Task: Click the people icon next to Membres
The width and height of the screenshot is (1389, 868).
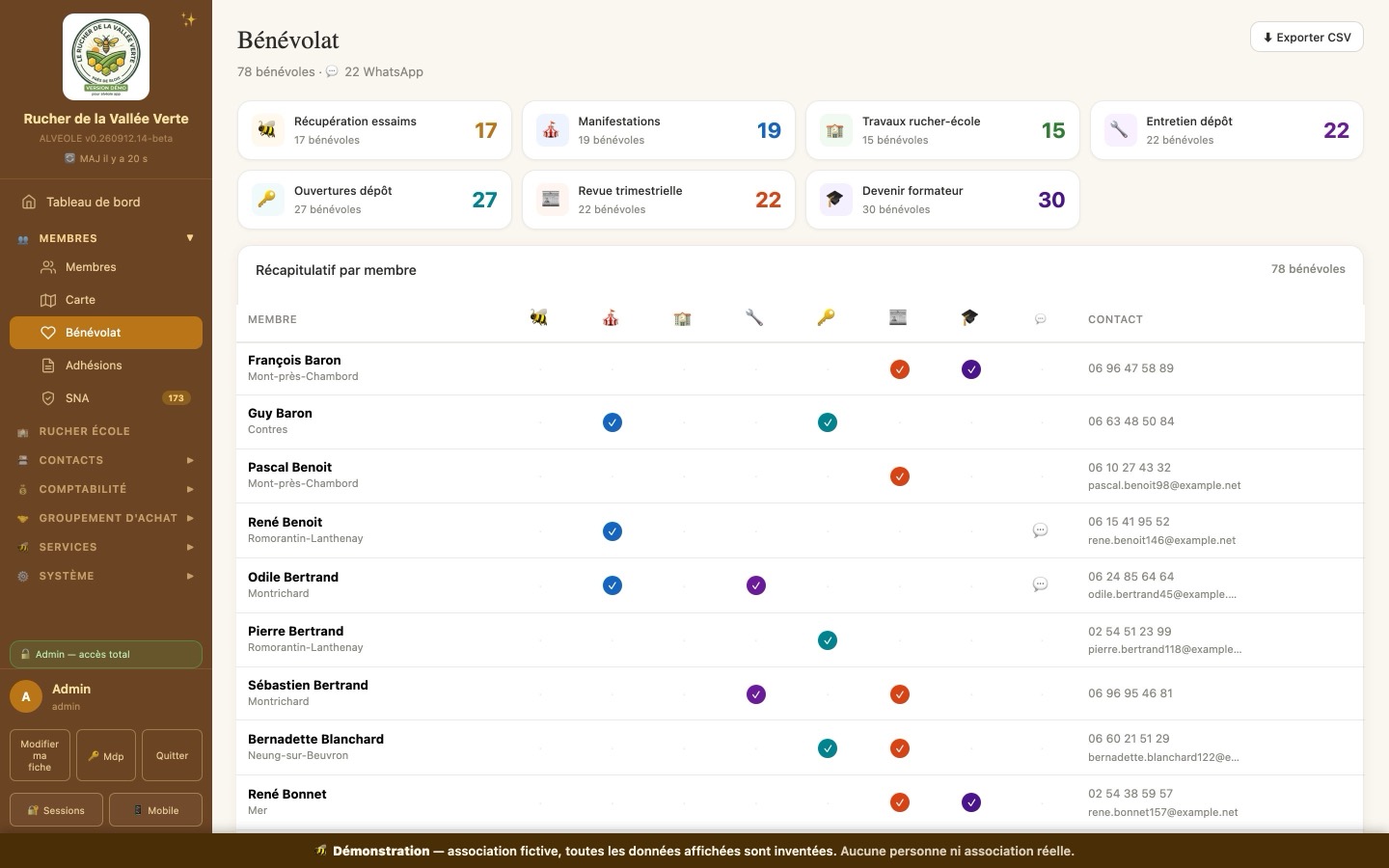Action: click(x=48, y=267)
